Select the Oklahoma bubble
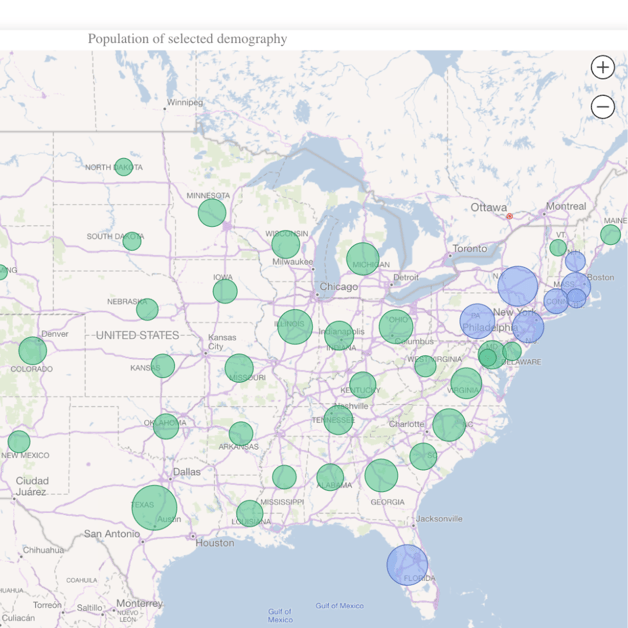The height and width of the screenshot is (628, 628). [166, 427]
